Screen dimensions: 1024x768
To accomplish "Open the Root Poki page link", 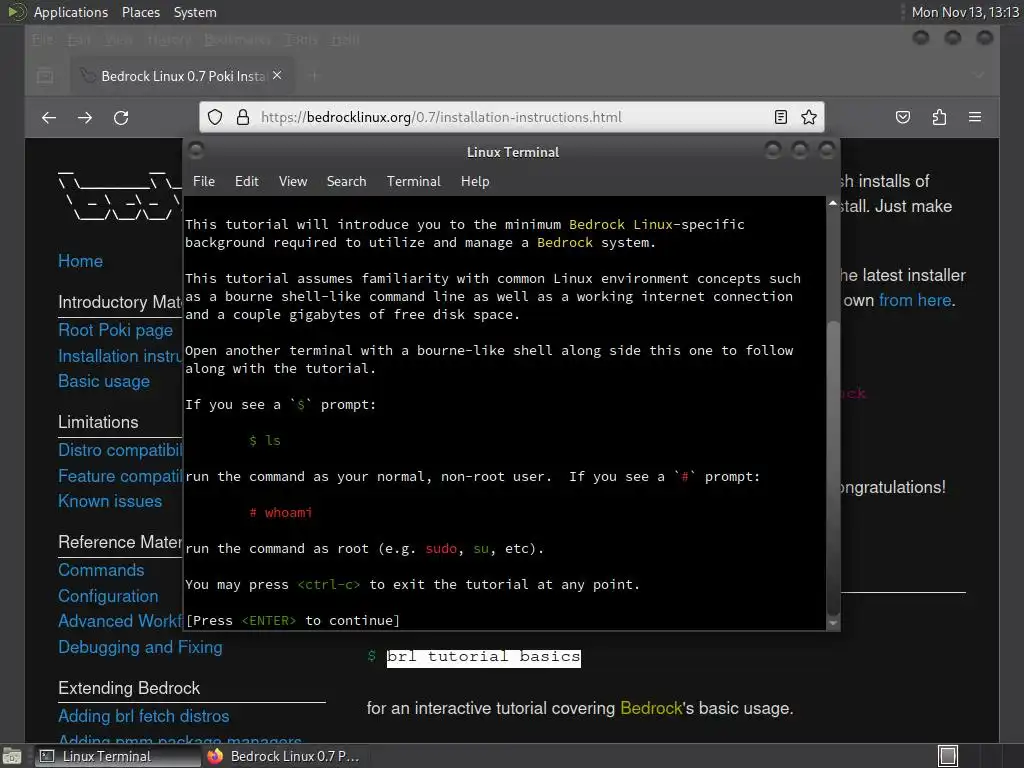I will [116, 330].
